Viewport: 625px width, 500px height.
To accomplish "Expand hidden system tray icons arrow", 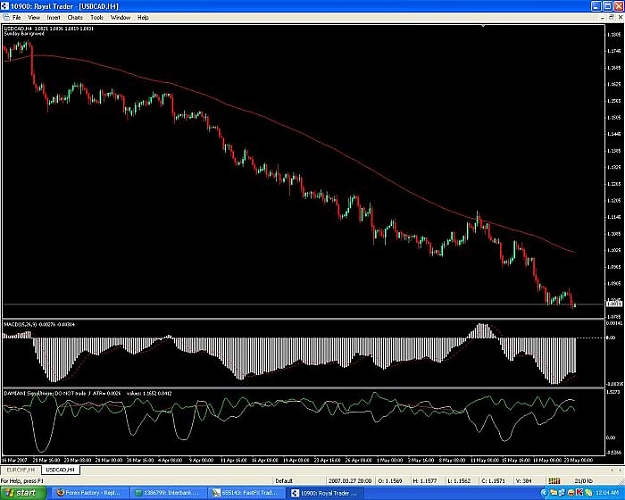I will [544, 493].
